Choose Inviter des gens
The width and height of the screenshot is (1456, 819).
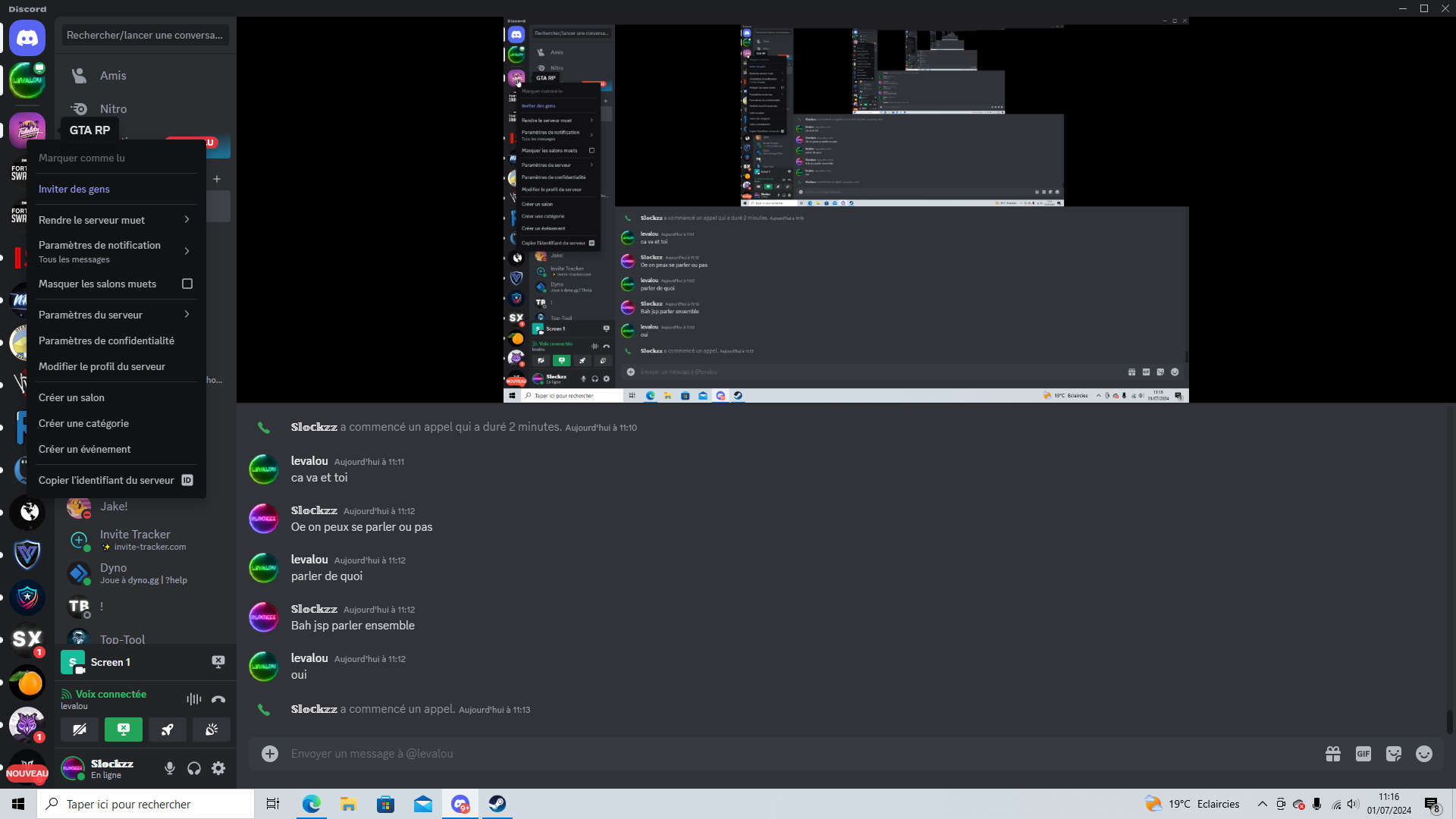point(115,189)
